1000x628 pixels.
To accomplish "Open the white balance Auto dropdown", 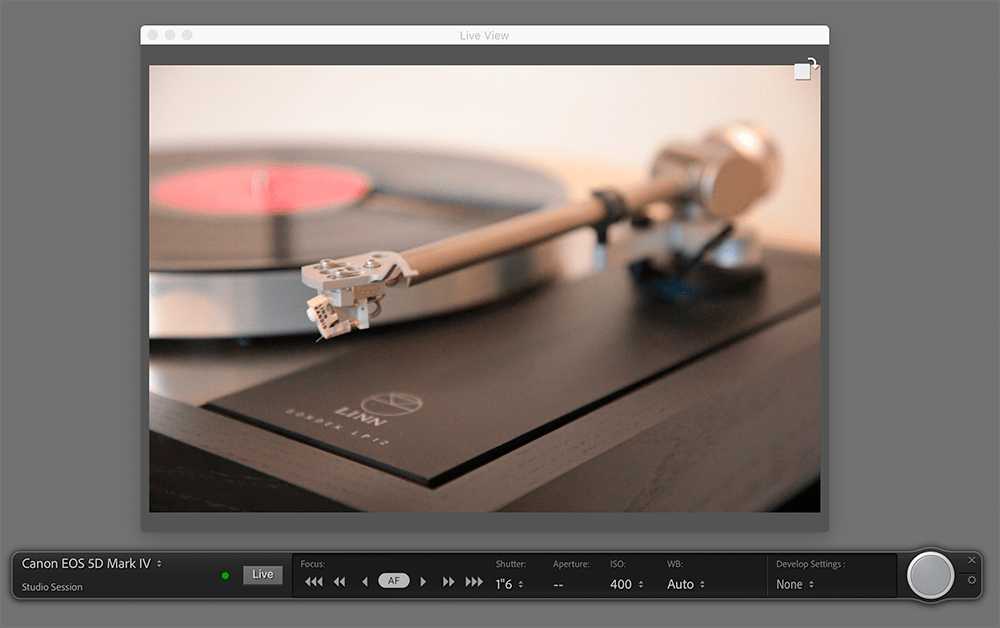I will click(x=686, y=584).
